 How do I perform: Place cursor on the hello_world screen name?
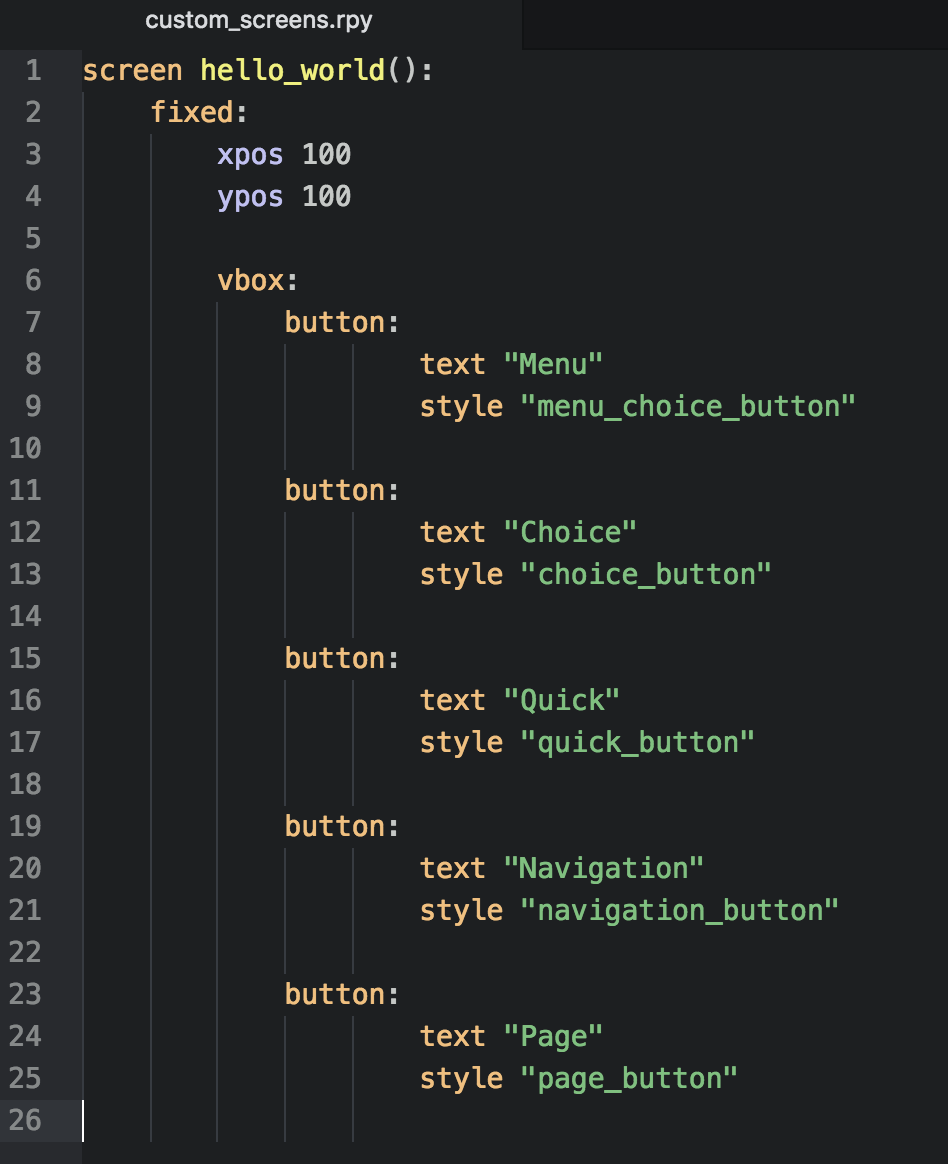pos(292,71)
